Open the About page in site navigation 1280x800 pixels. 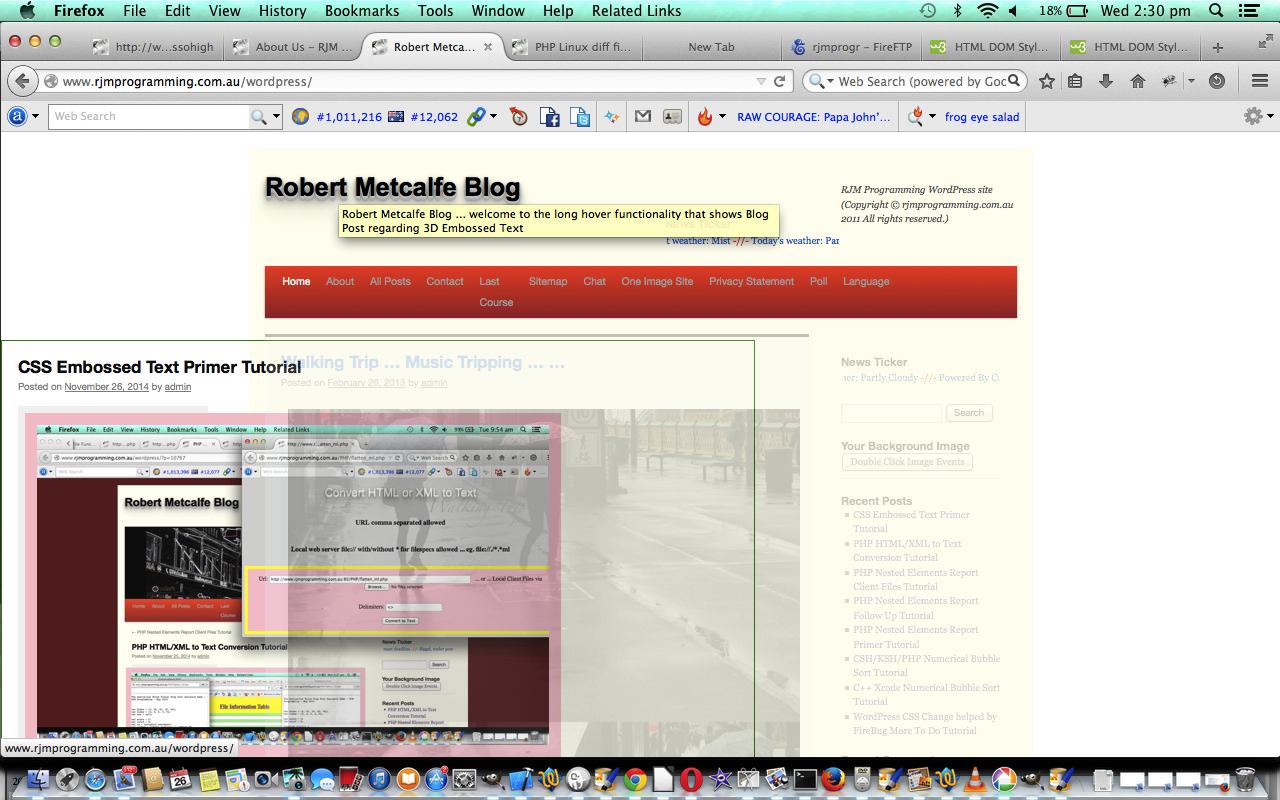click(340, 281)
